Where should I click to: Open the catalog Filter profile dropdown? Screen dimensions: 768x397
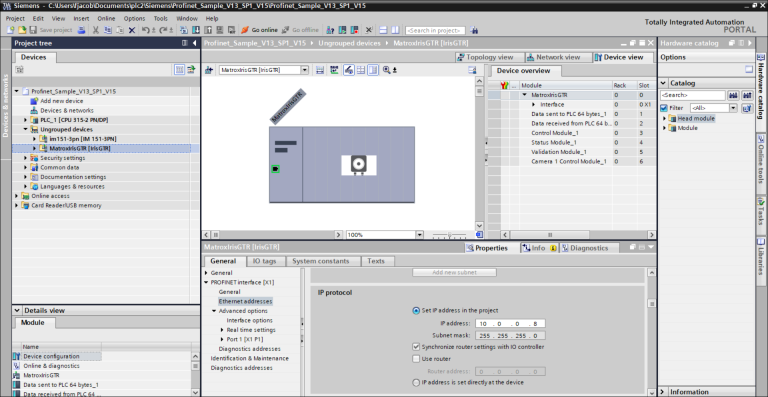point(733,108)
